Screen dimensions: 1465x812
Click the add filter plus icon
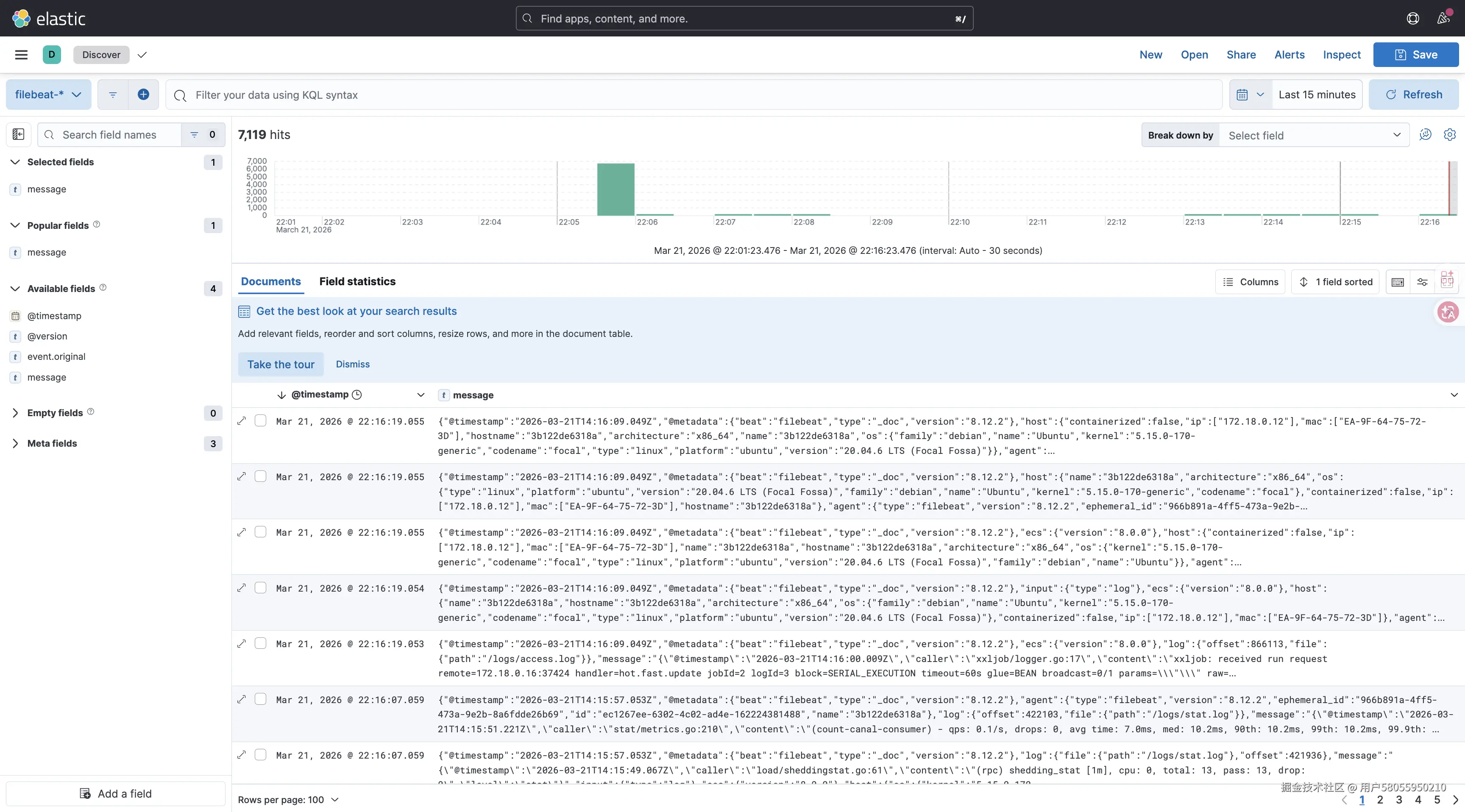point(143,95)
